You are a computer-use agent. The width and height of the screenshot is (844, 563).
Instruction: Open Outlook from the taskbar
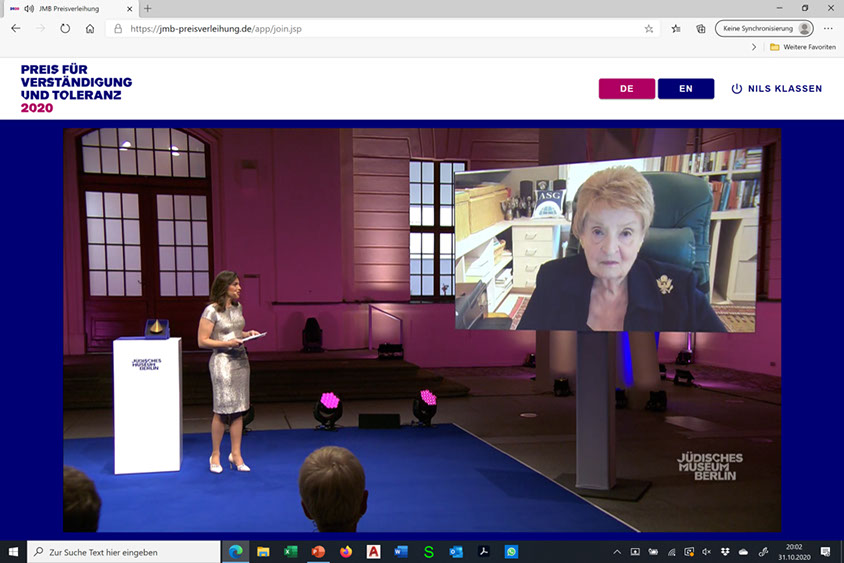tap(456, 551)
